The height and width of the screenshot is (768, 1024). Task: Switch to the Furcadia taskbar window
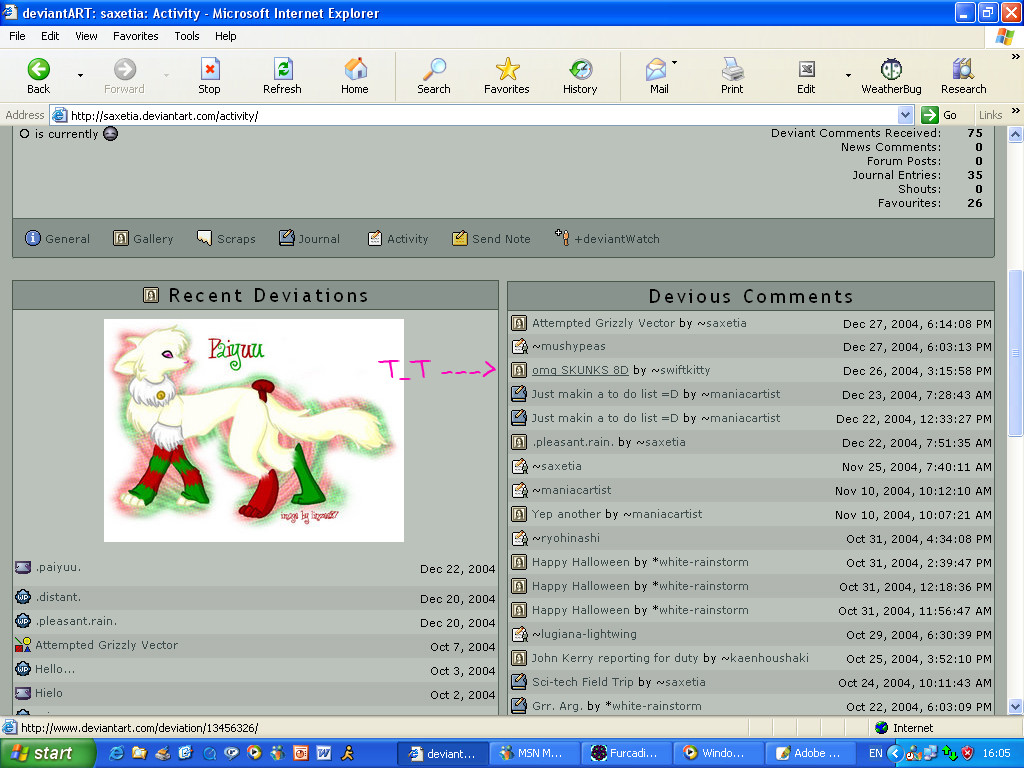[x=628, y=753]
